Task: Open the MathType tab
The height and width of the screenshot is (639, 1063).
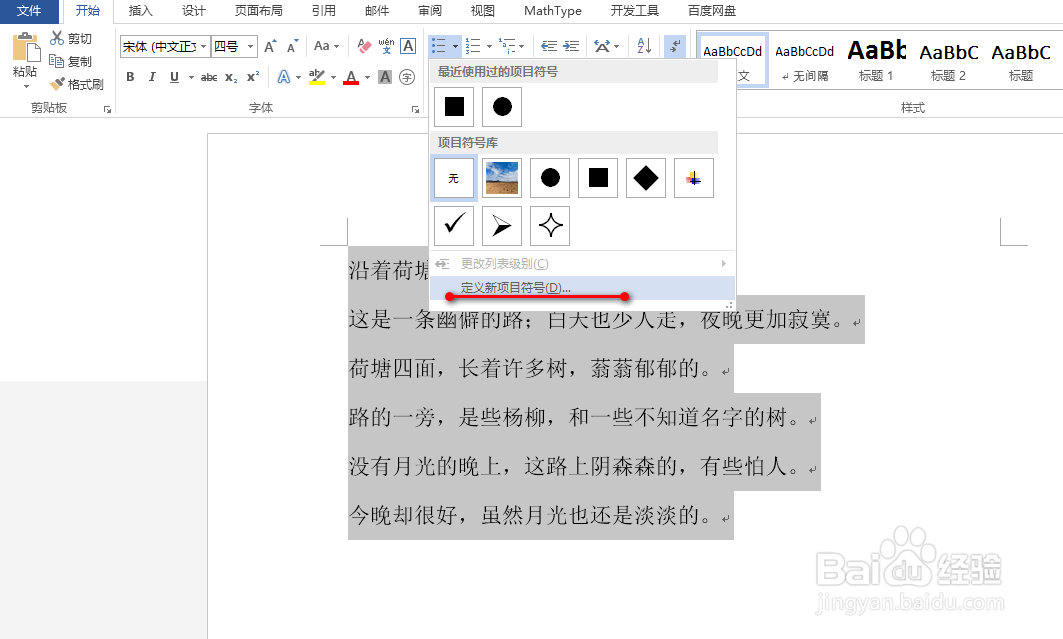Action: tap(552, 11)
